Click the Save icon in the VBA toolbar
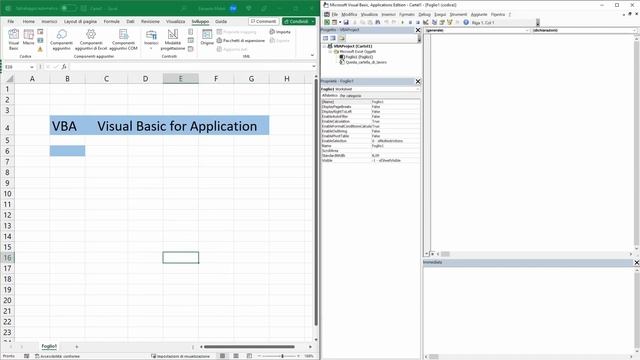Screen dimensions: 640x360 [x=346, y=22]
